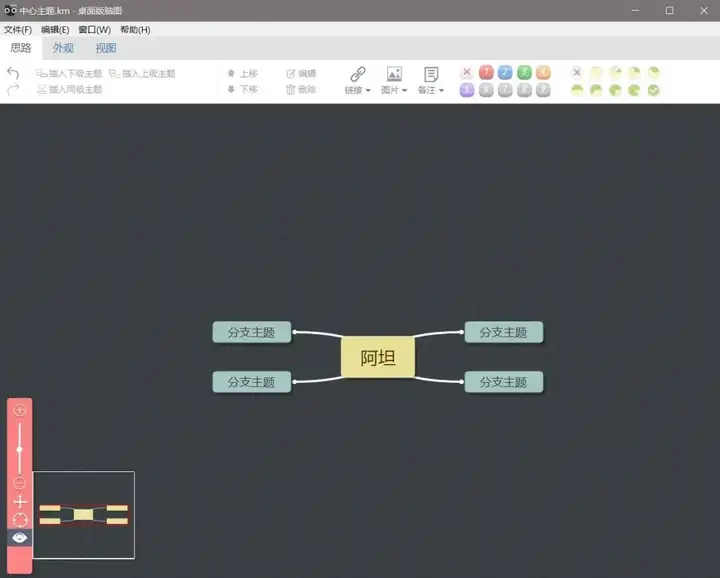Expand the 备注 dropdown menu

click(442, 90)
